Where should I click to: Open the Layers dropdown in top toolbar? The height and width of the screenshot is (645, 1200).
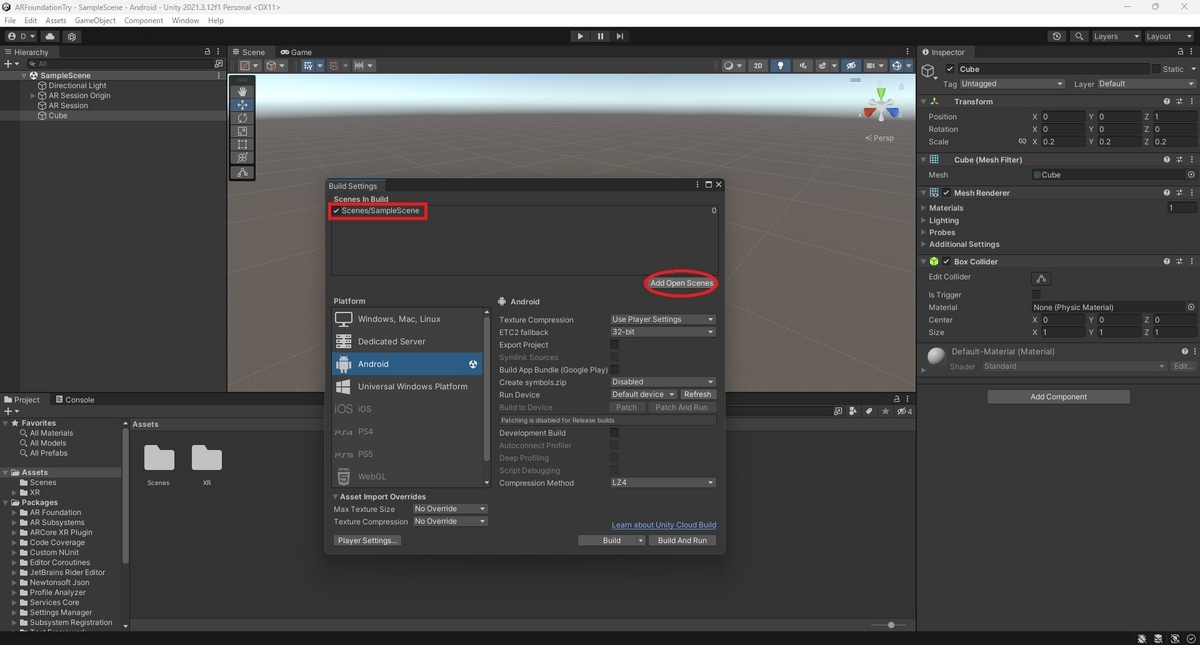pyautogui.click(x=1116, y=36)
